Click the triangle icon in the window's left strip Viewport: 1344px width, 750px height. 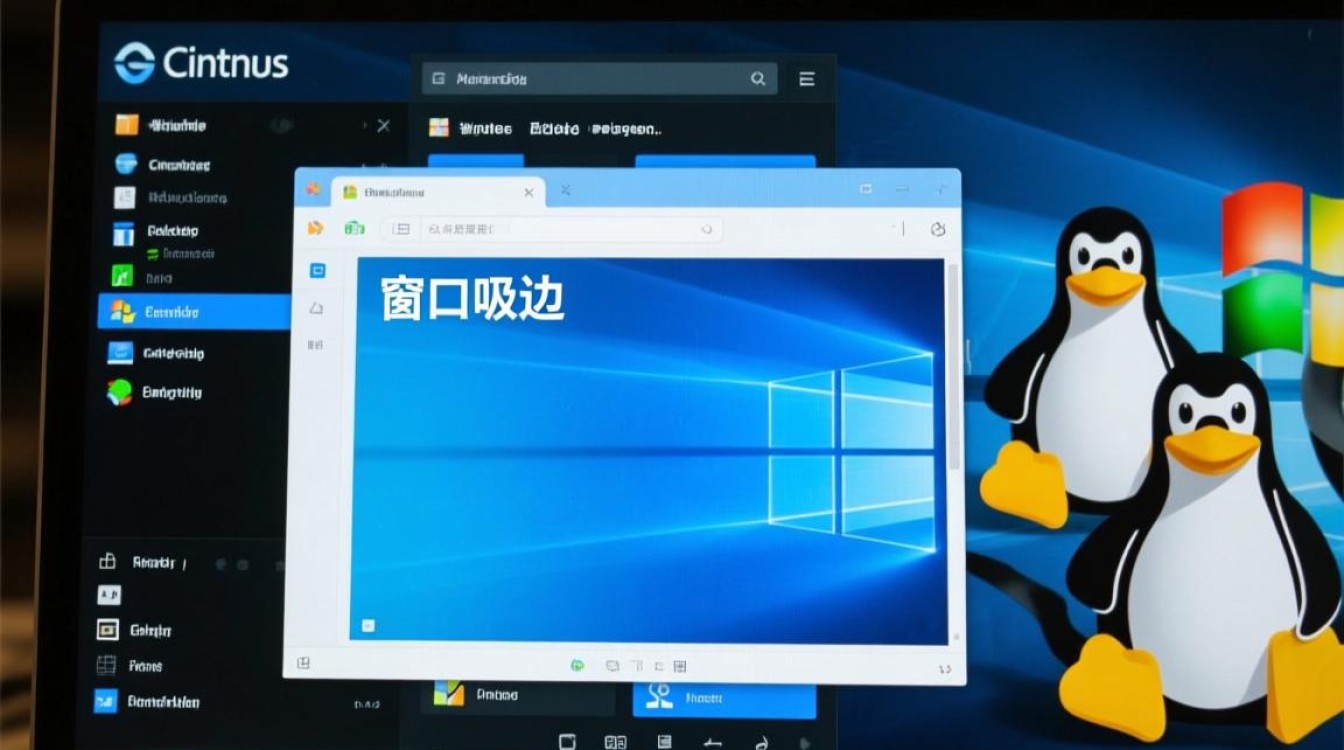[x=317, y=308]
